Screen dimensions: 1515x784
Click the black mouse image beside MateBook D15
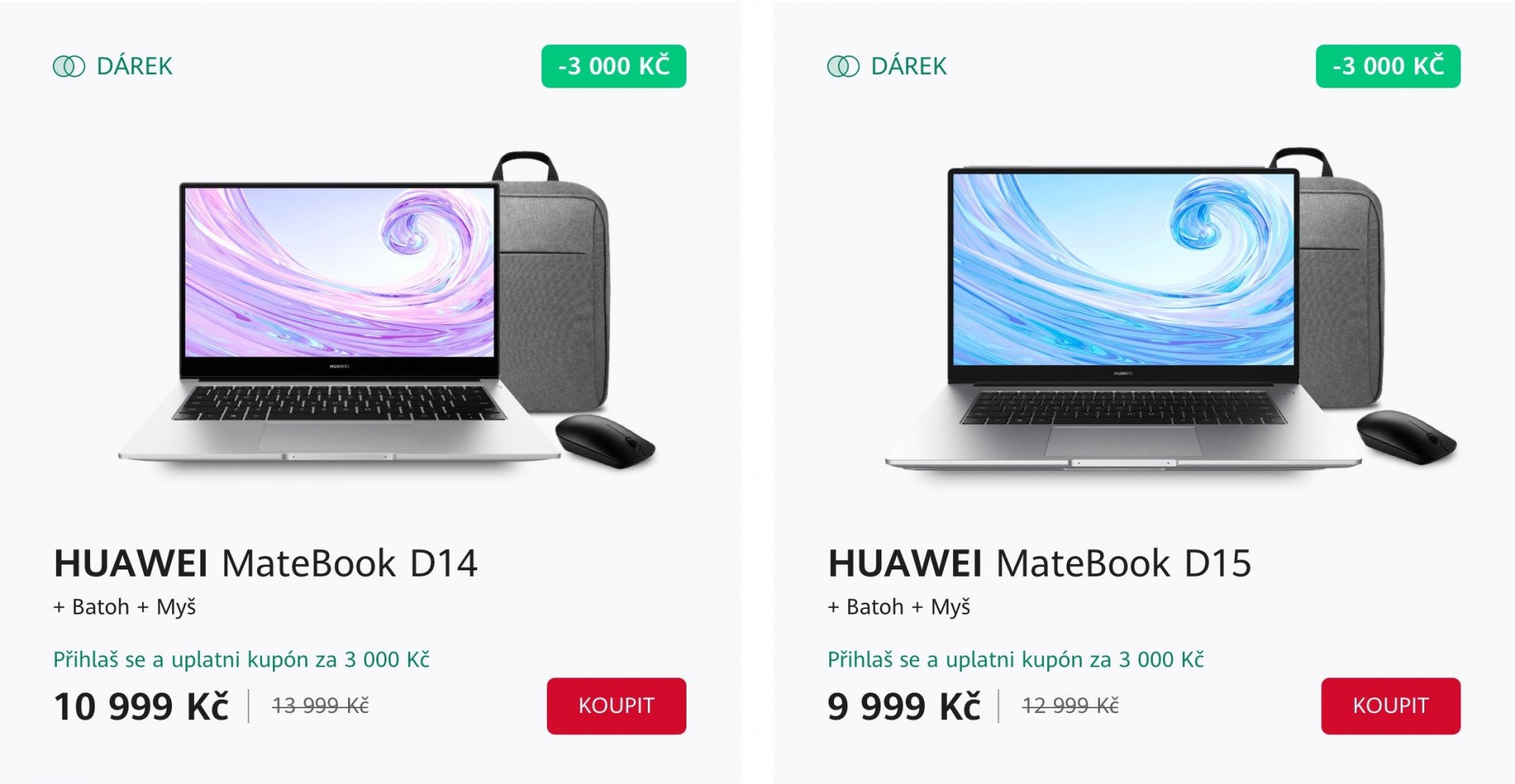1406,436
